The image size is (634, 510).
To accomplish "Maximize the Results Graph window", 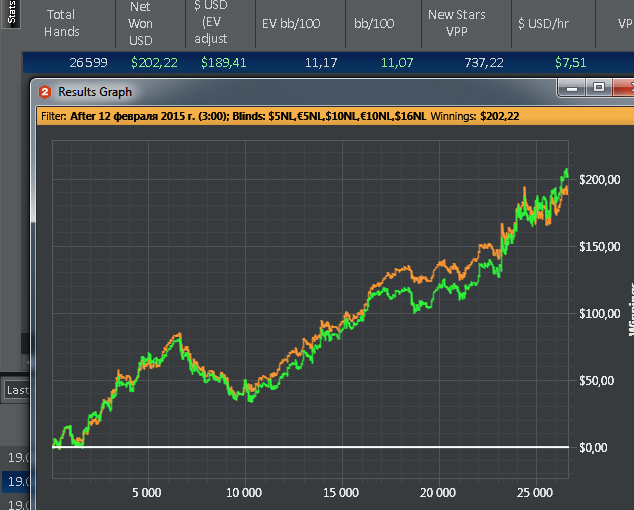I will 599,88.
